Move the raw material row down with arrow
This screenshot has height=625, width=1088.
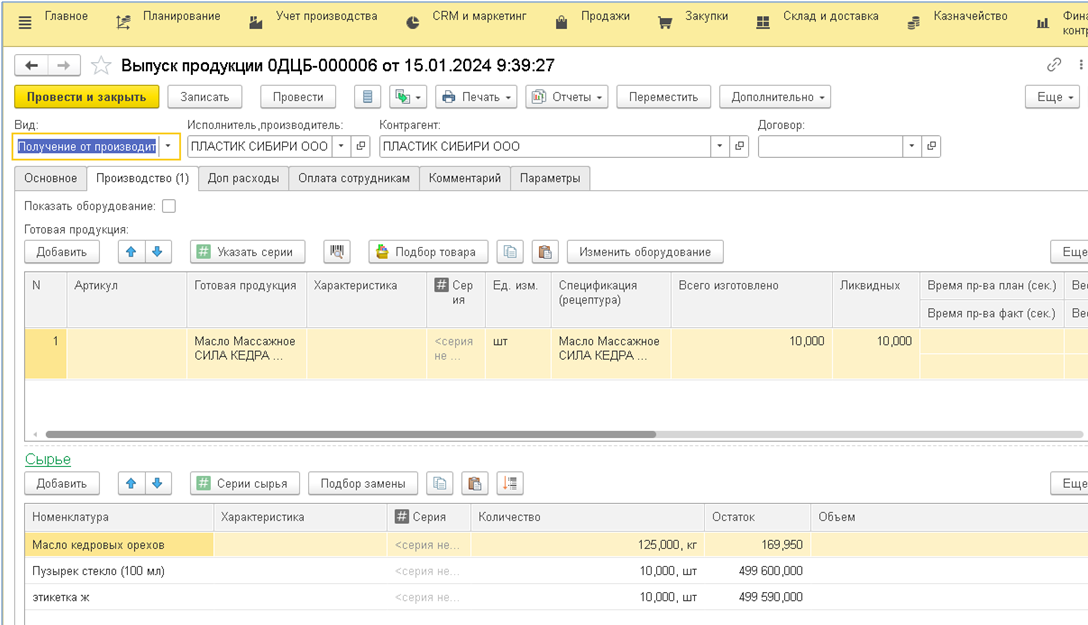157,484
